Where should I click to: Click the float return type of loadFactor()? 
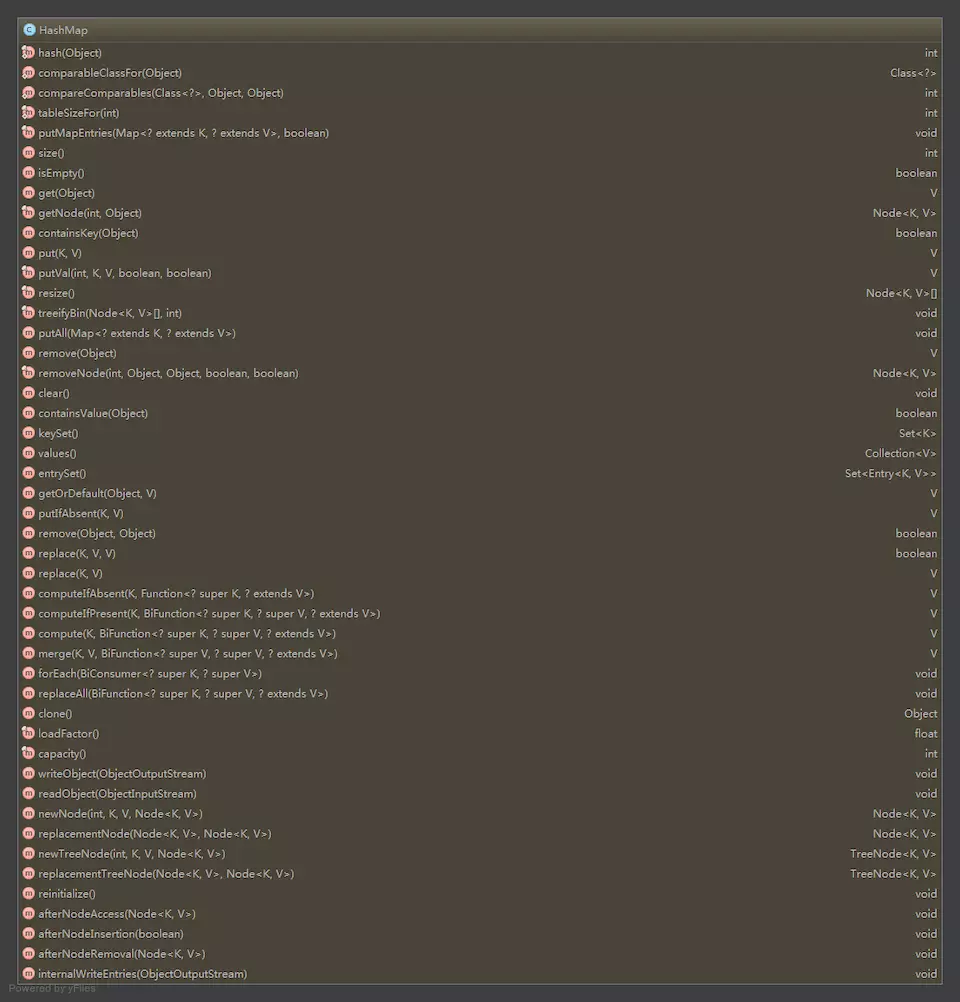tap(926, 734)
